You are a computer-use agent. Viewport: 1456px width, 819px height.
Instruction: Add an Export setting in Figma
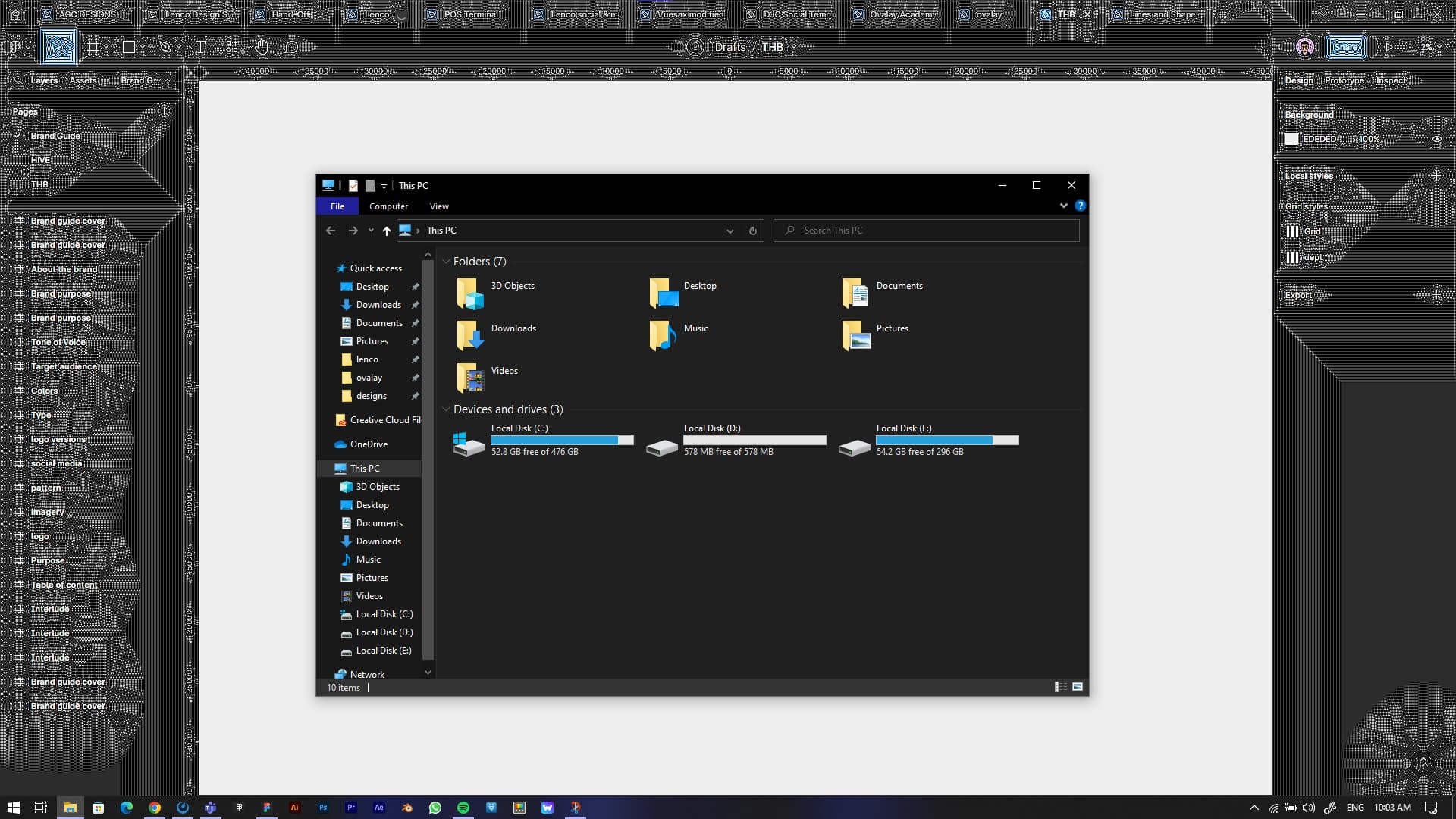[1436, 295]
